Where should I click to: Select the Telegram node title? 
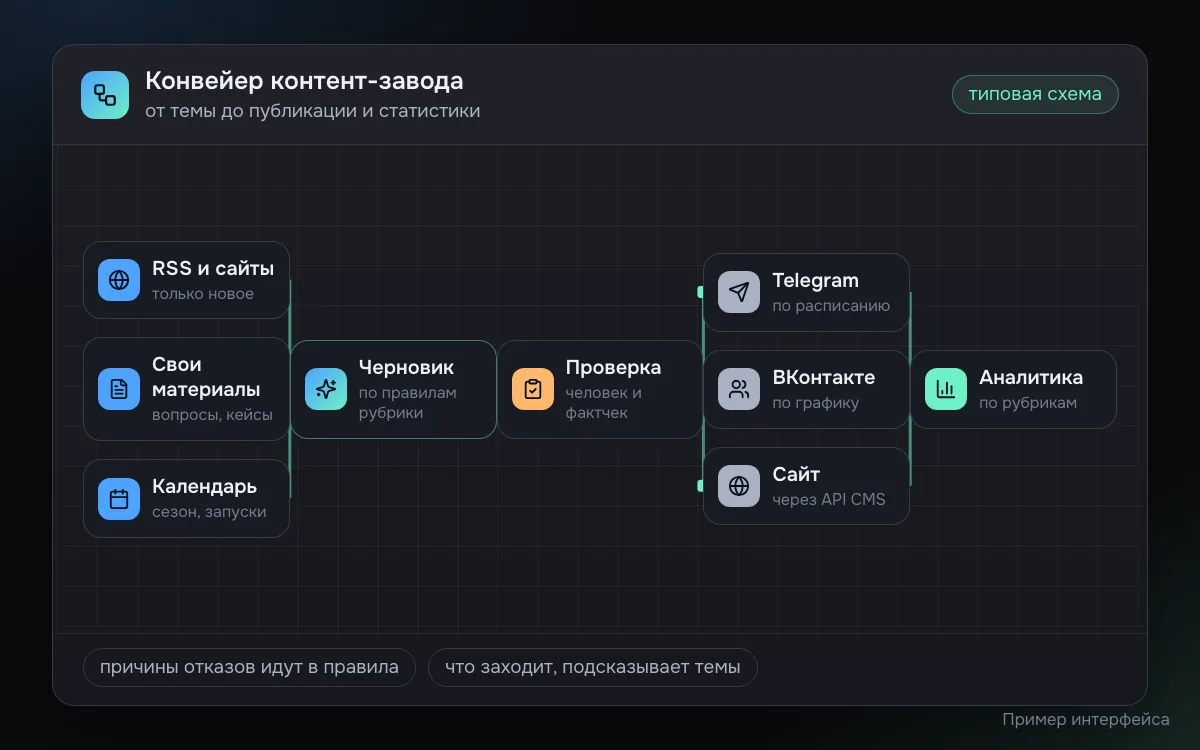click(816, 281)
